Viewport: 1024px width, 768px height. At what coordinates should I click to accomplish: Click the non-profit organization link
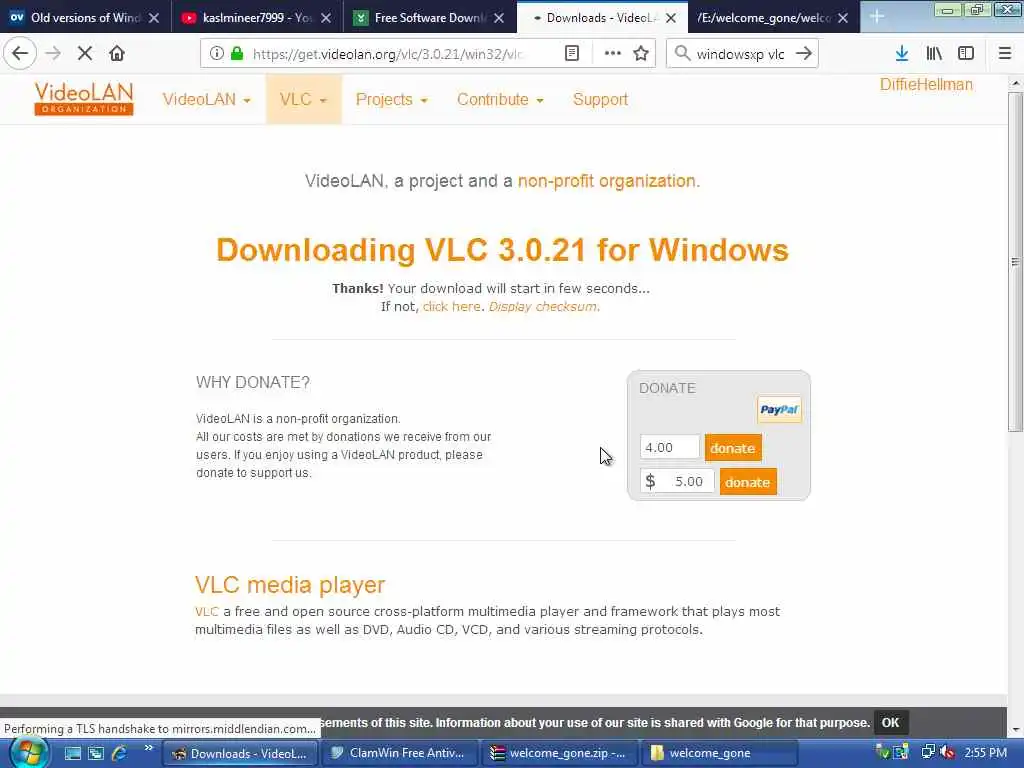(609, 181)
